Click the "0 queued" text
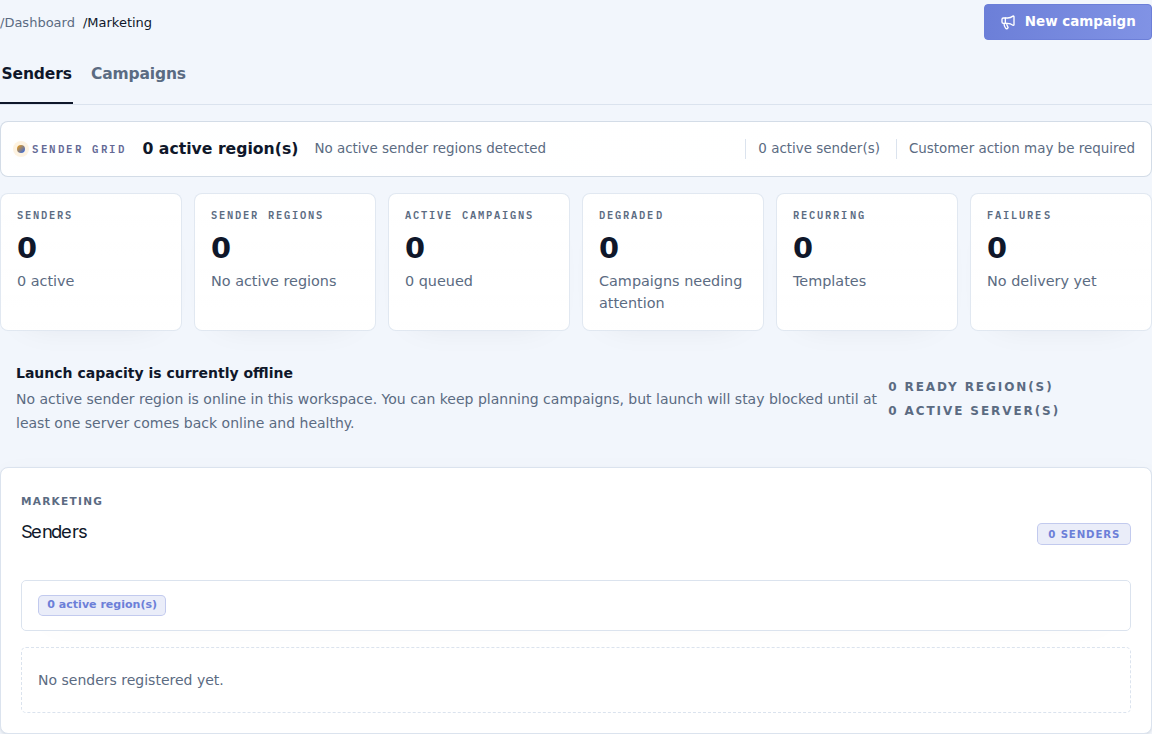Viewport: 1152px width, 734px height. pos(439,281)
